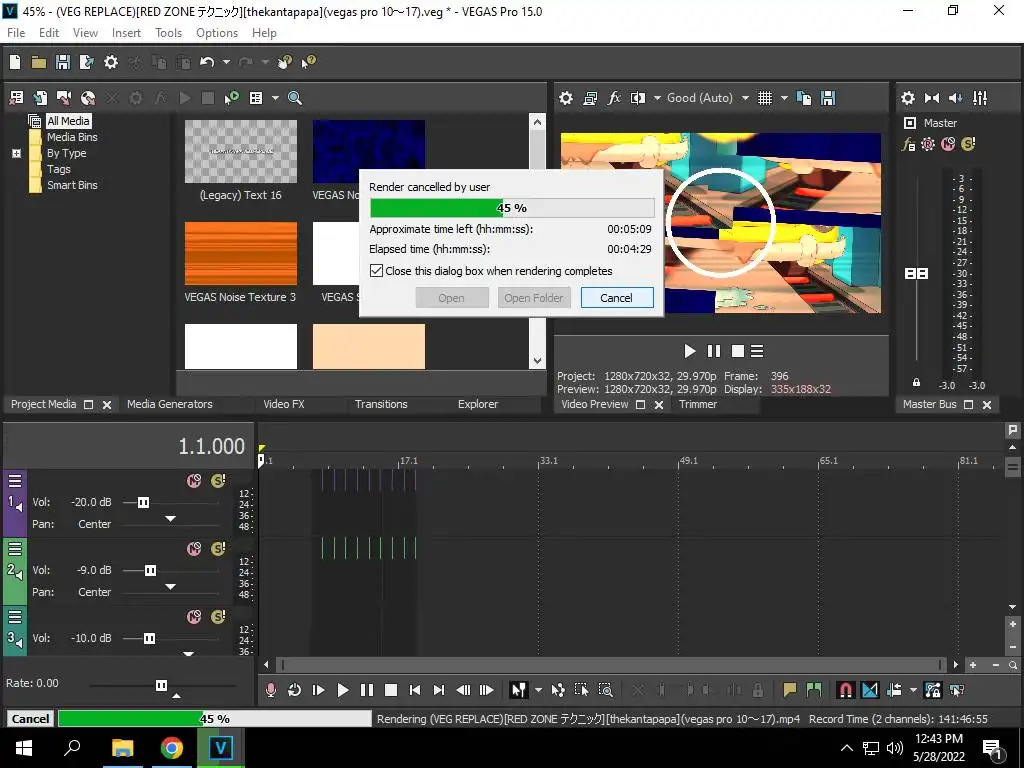
Task: Click track 2 volume slider handle
Action: click(150, 570)
